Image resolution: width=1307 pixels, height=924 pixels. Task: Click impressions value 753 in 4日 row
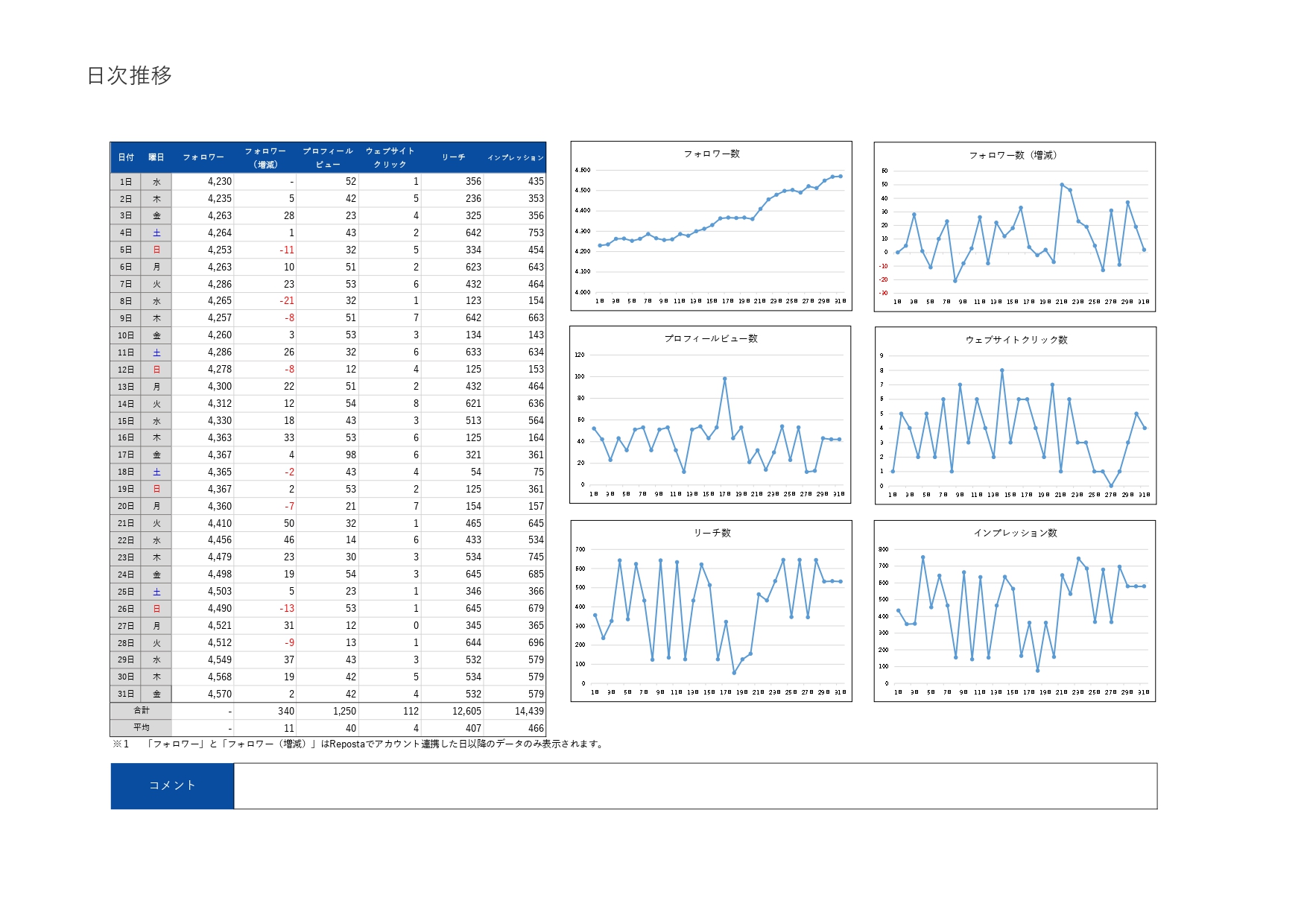[536, 232]
